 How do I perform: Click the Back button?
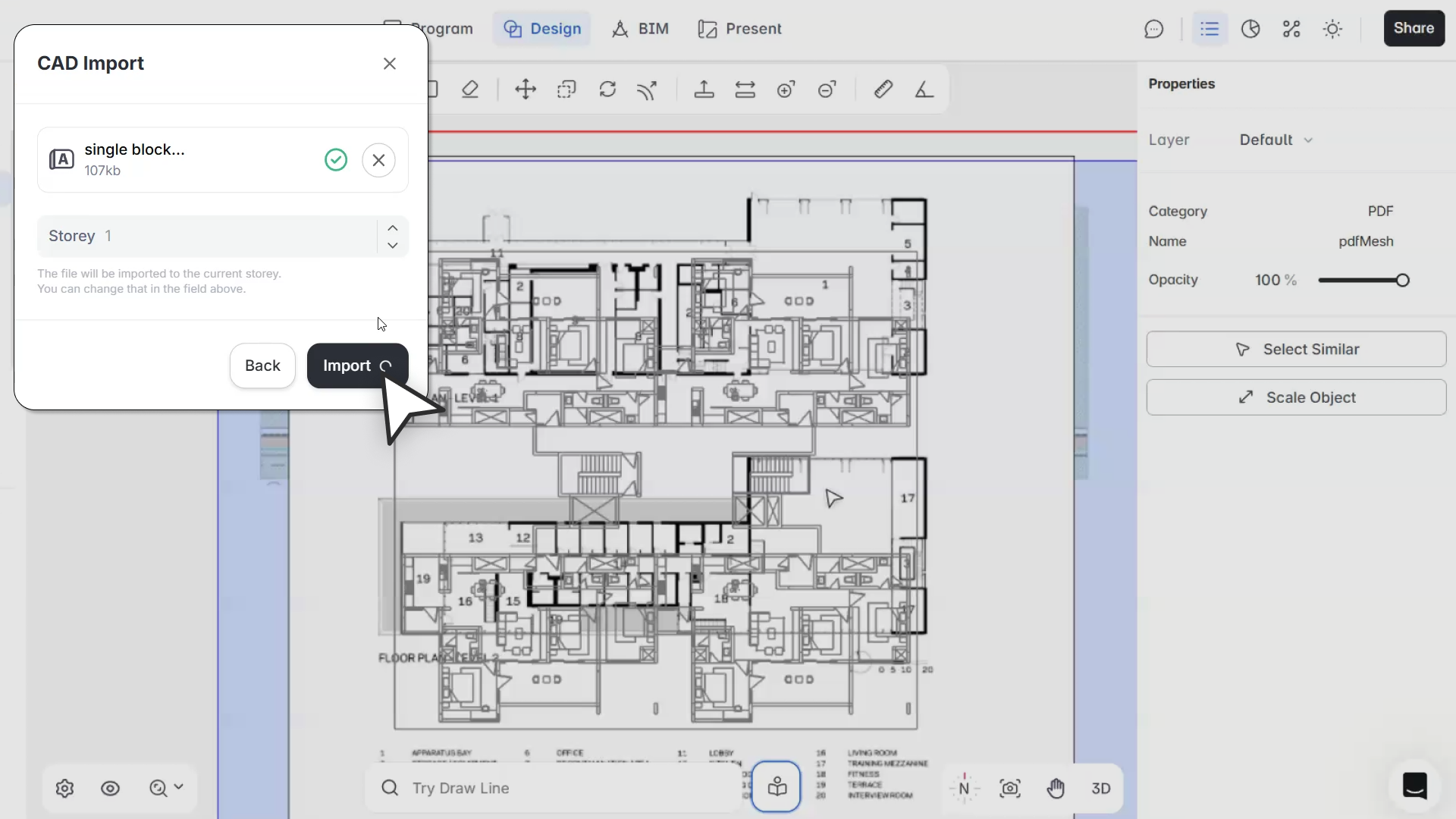click(x=262, y=366)
